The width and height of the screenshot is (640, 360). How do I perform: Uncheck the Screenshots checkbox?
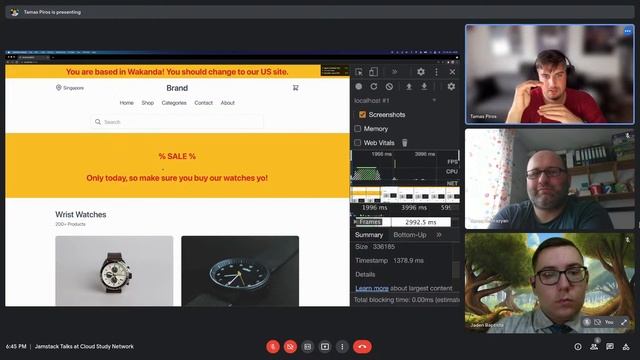click(362, 115)
